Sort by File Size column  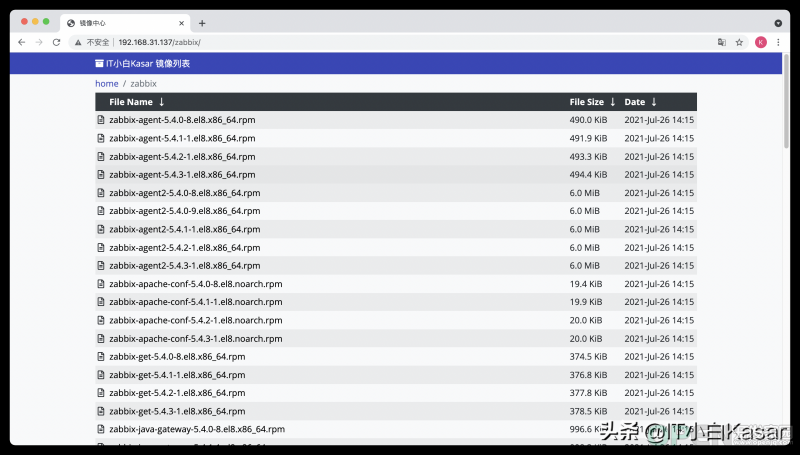(x=592, y=102)
